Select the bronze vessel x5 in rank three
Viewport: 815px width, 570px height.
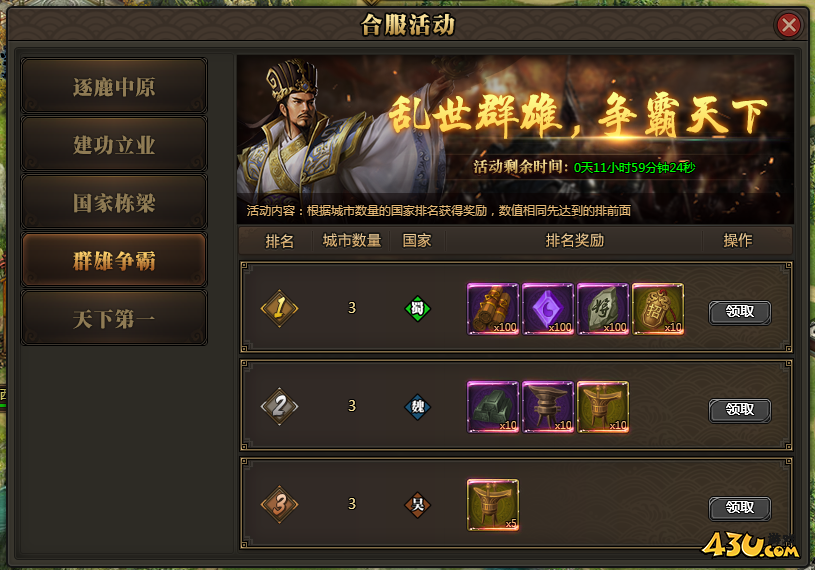(x=493, y=505)
